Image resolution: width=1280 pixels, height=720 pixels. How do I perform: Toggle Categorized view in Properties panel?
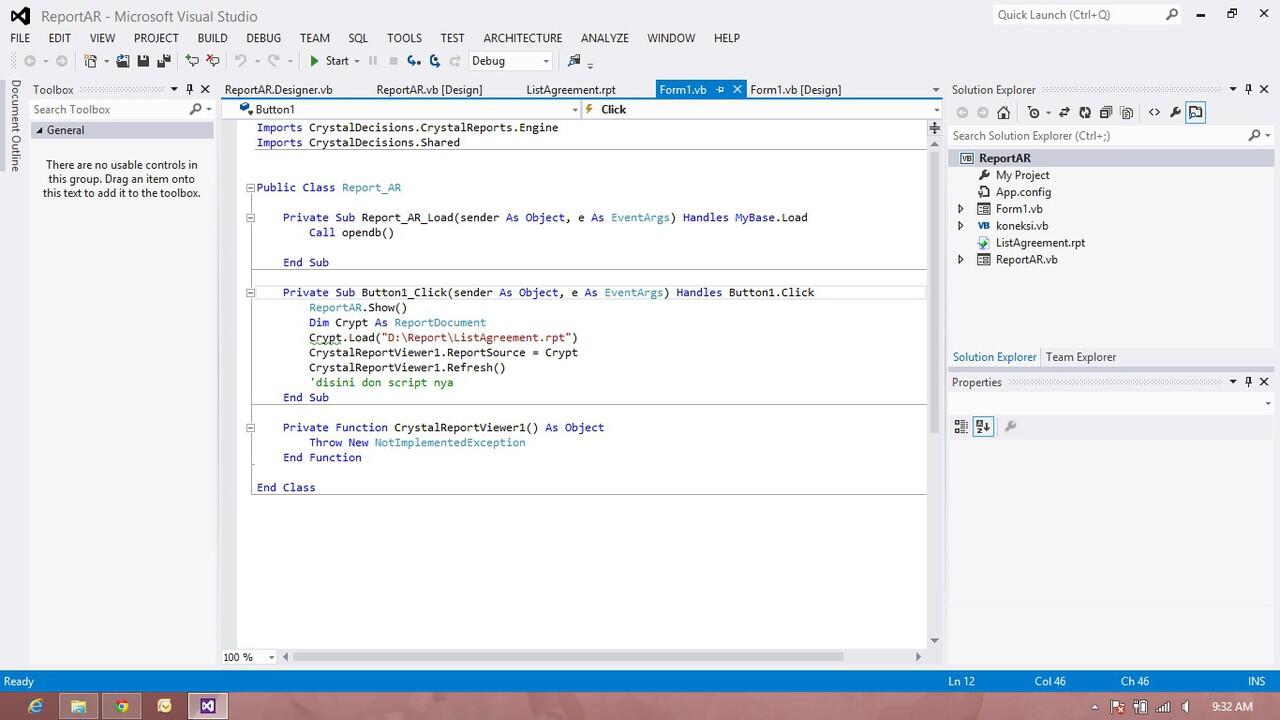(x=961, y=427)
